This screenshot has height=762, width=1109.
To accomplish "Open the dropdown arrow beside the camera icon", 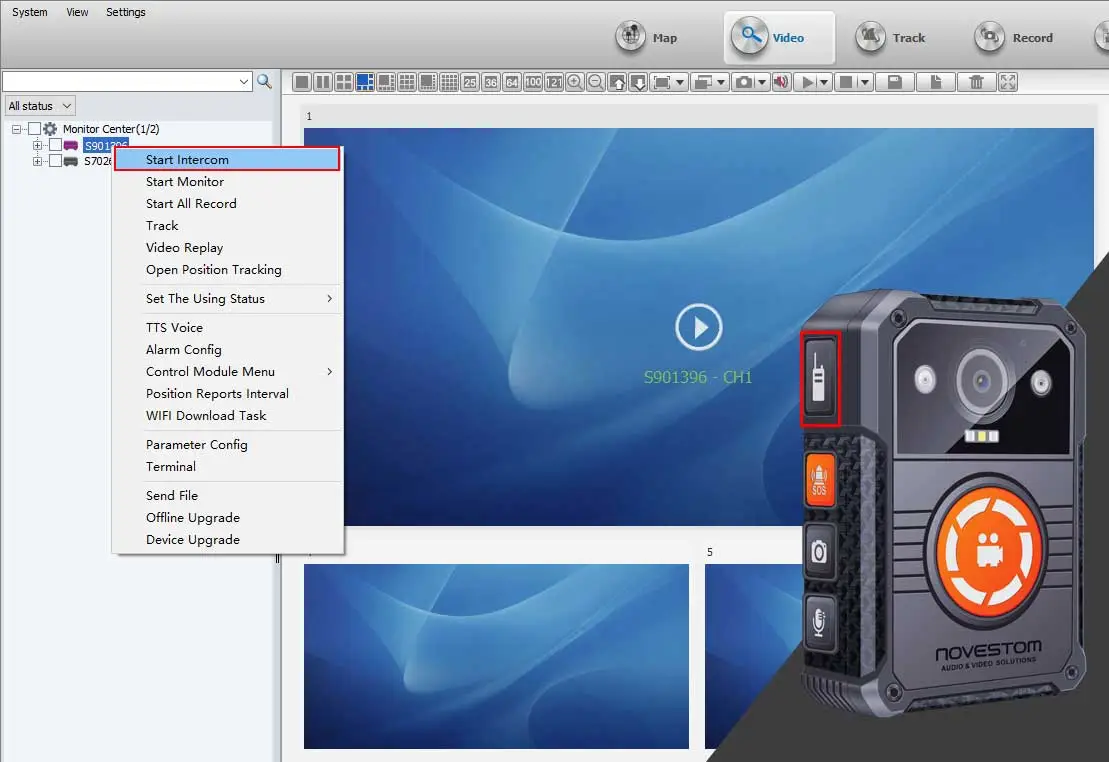I will pyautogui.click(x=762, y=82).
